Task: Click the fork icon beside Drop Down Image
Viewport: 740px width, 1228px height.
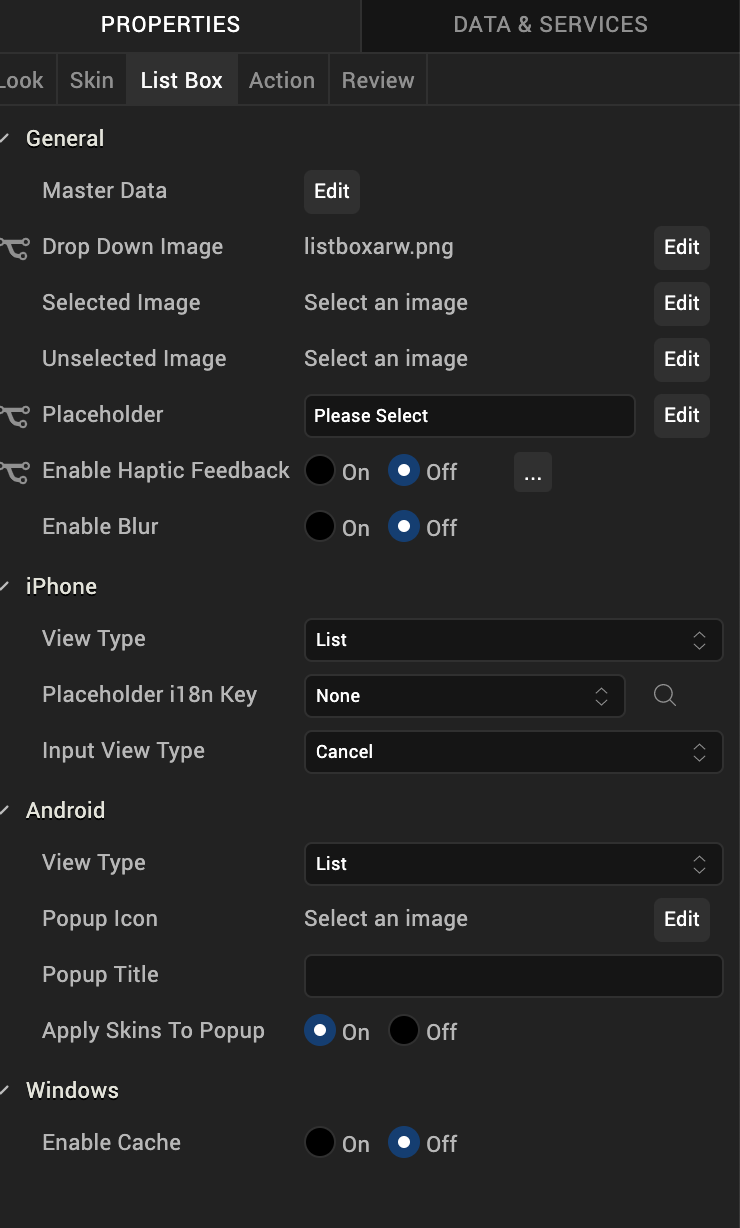Action: 14,248
